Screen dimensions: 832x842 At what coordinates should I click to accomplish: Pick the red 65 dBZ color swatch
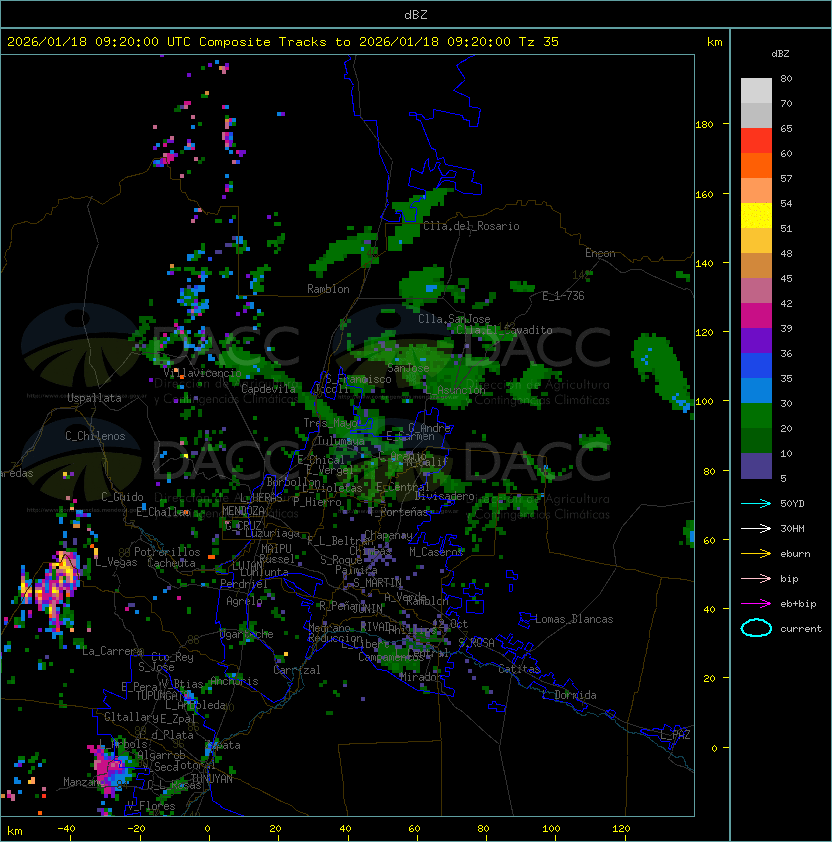coord(756,140)
